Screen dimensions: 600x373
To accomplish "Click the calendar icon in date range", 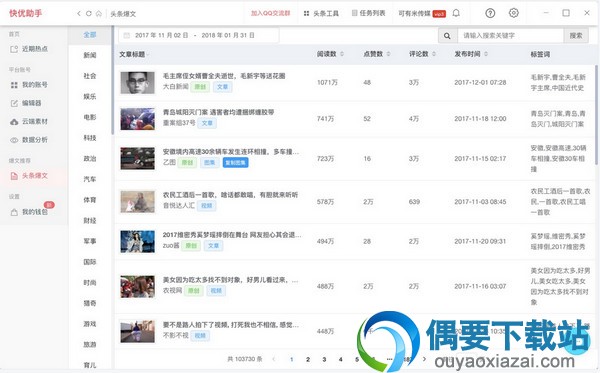I will (x=126, y=35).
